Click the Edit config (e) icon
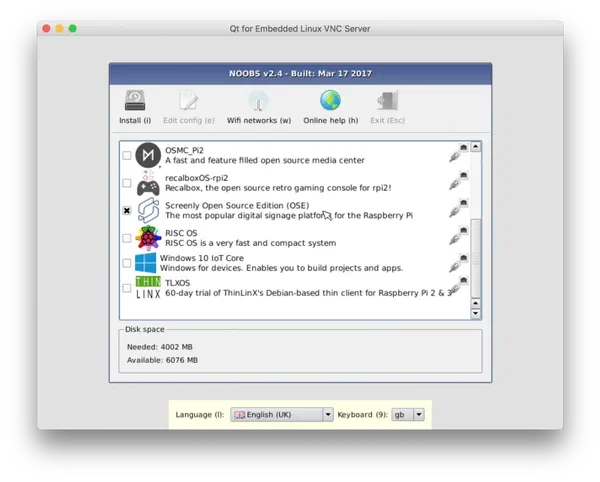Image resolution: width=600 pixels, height=482 pixels. 189,101
